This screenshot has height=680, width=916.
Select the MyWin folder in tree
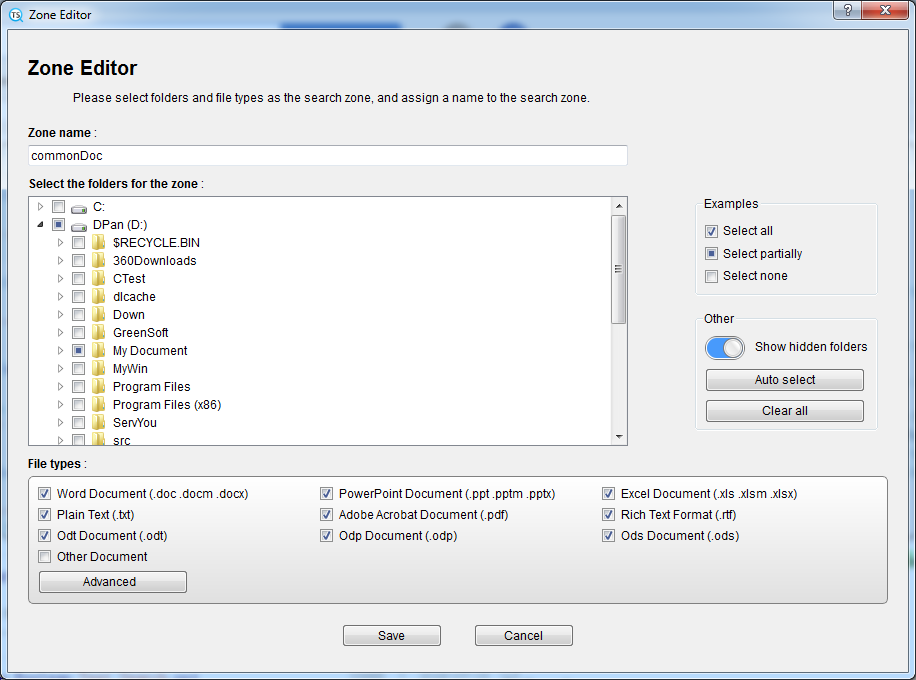click(x=130, y=369)
